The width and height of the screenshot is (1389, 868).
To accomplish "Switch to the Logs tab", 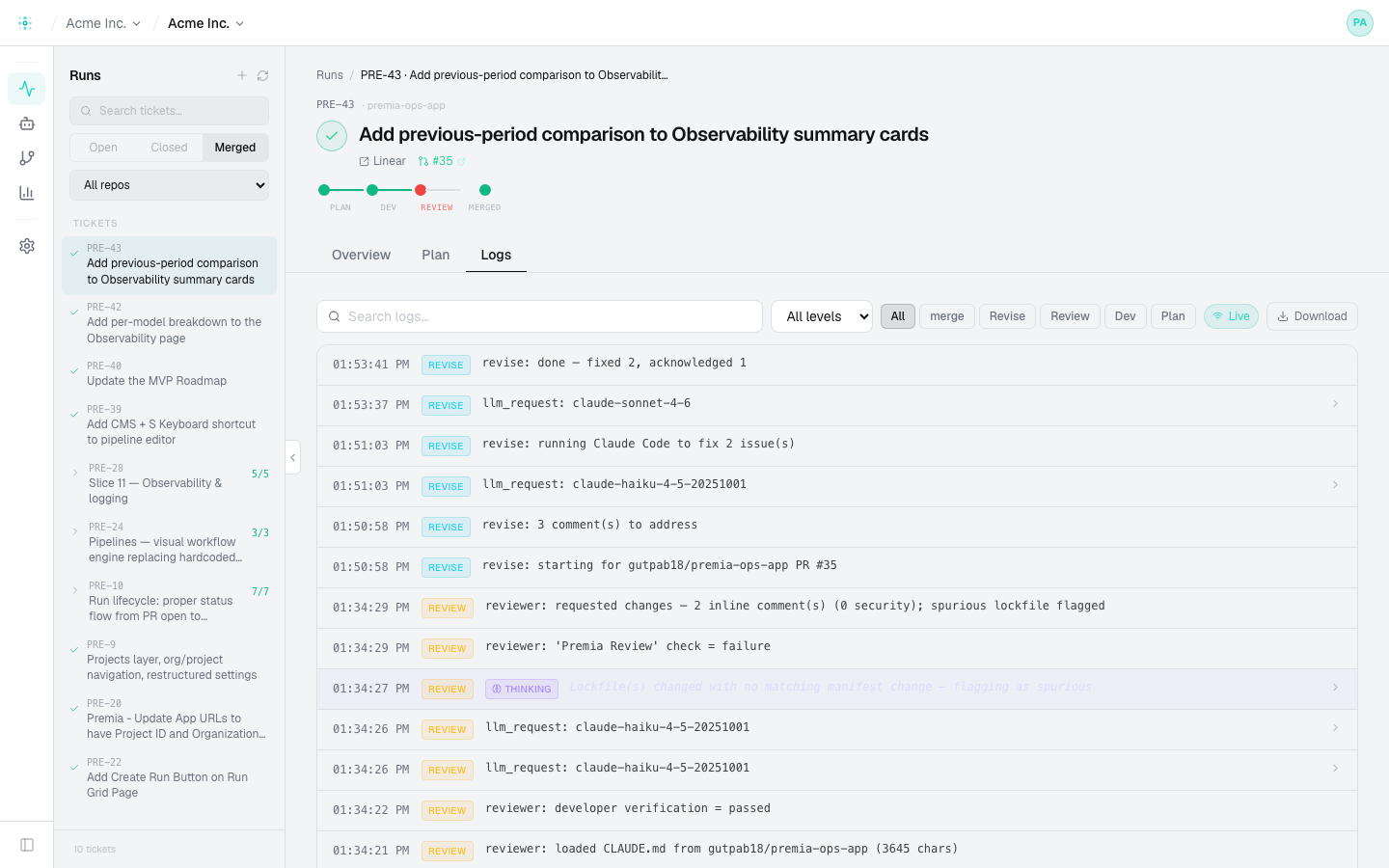I will (x=496, y=255).
